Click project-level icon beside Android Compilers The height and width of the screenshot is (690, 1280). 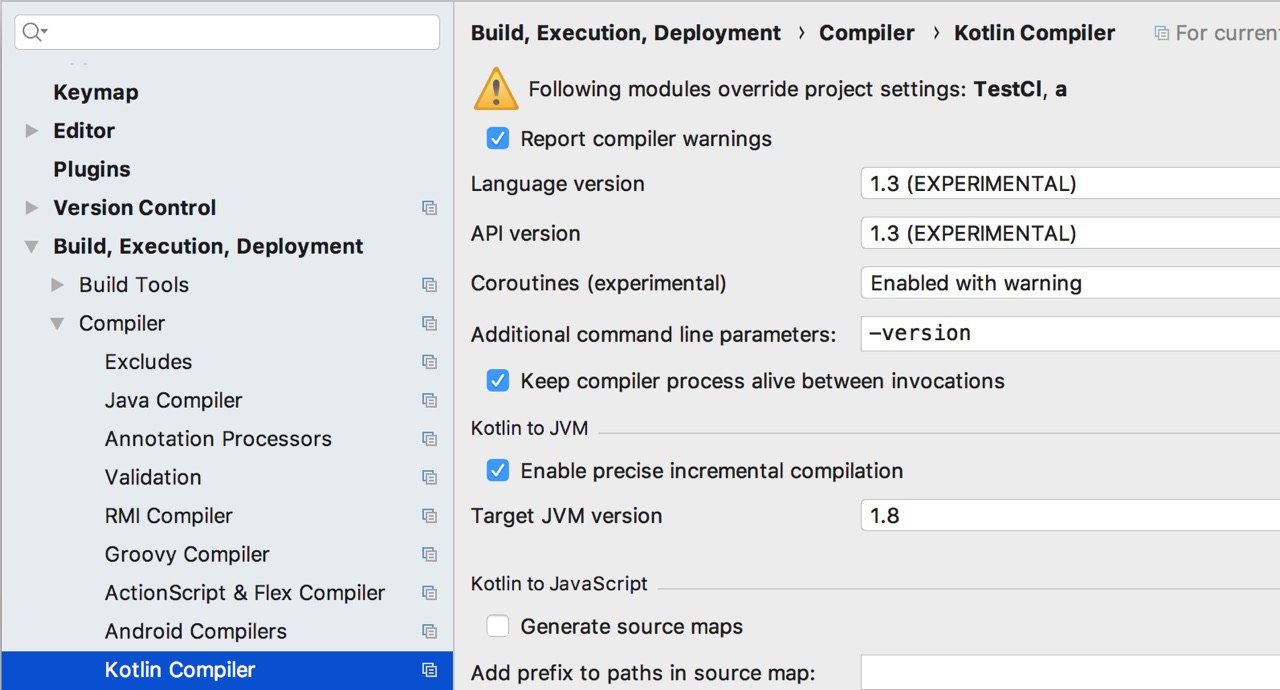point(429,632)
